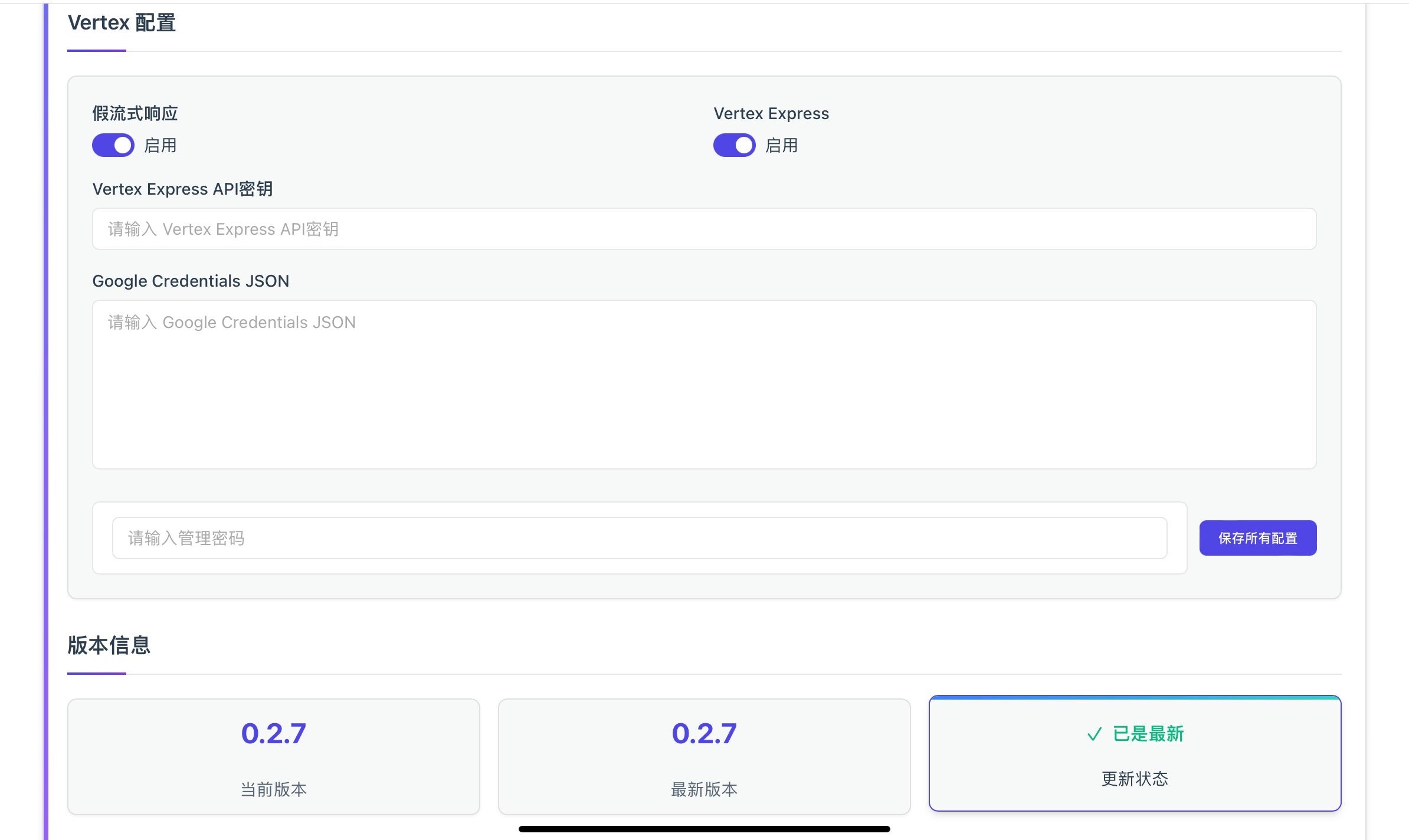The image size is (1409, 840).
Task: Click the 请输入管理密码 password field
Action: 639,538
